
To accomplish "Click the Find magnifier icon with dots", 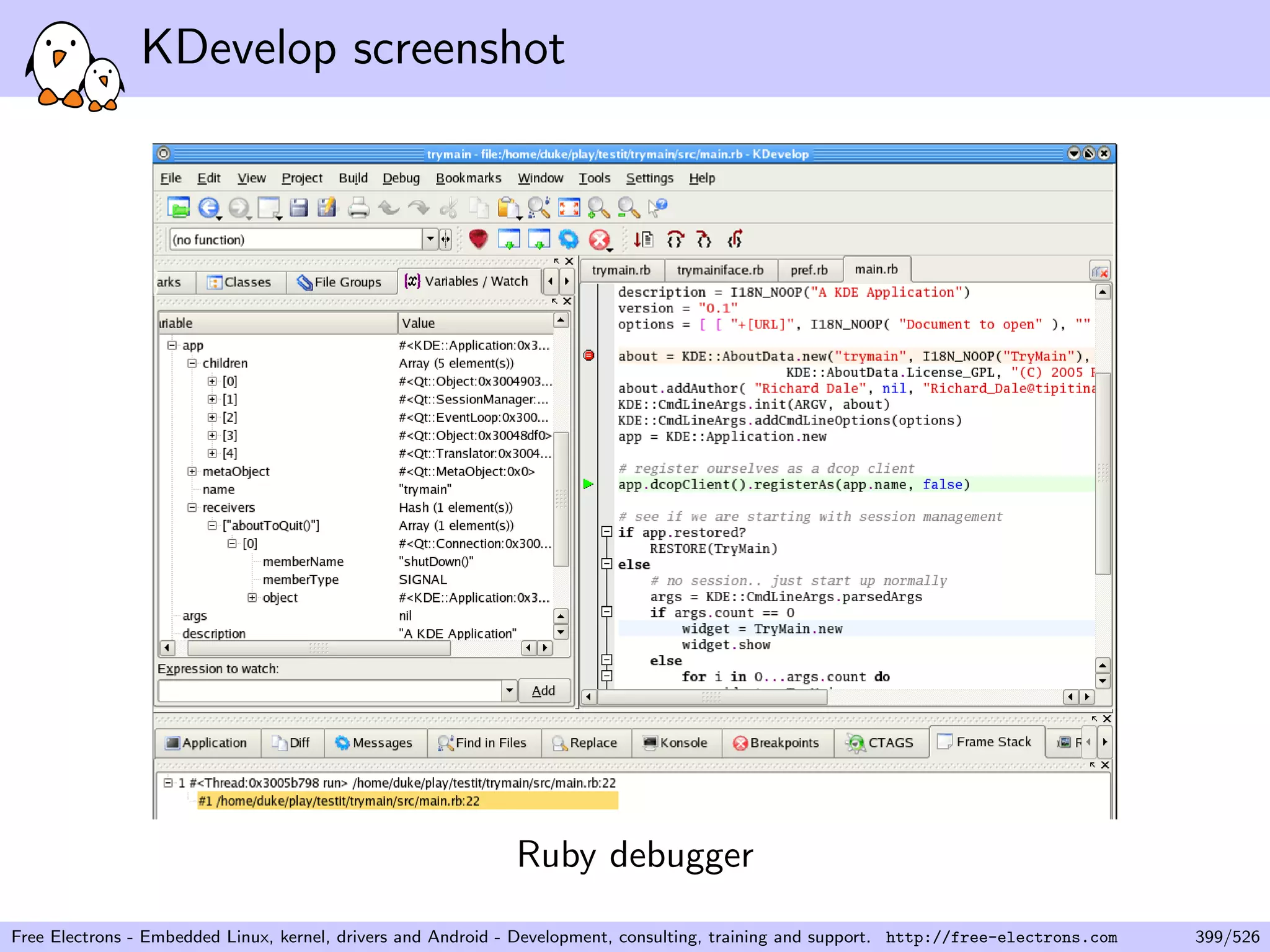I will coord(539,208).
